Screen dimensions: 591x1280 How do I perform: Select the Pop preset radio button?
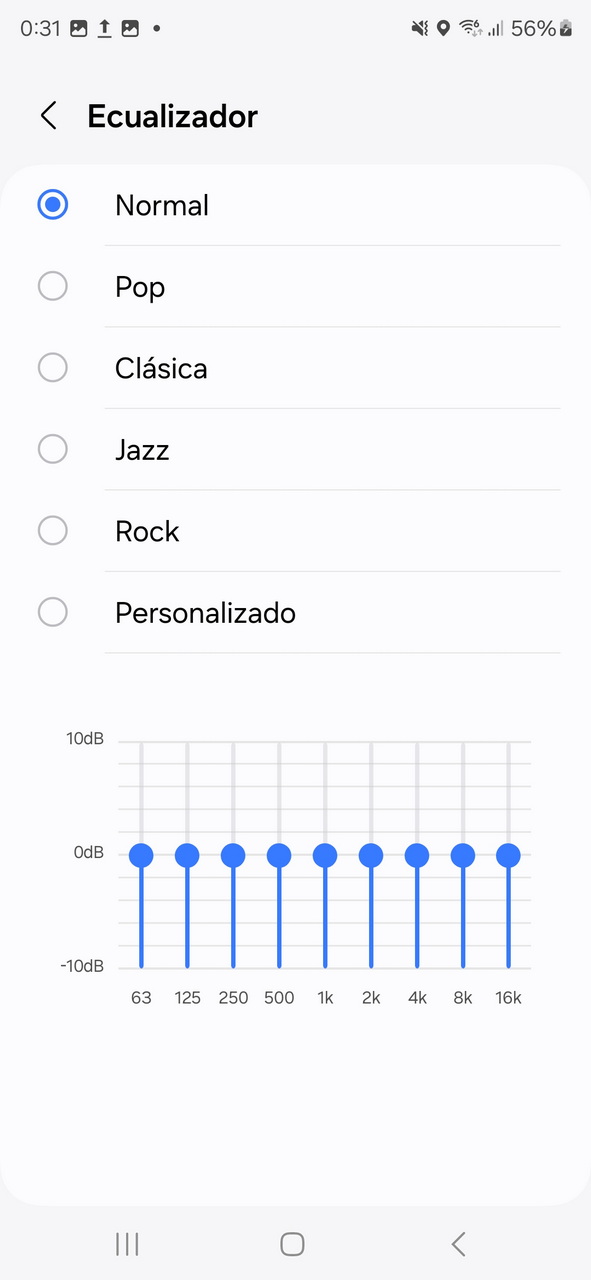pyautogui.click(x=52, y=286)
